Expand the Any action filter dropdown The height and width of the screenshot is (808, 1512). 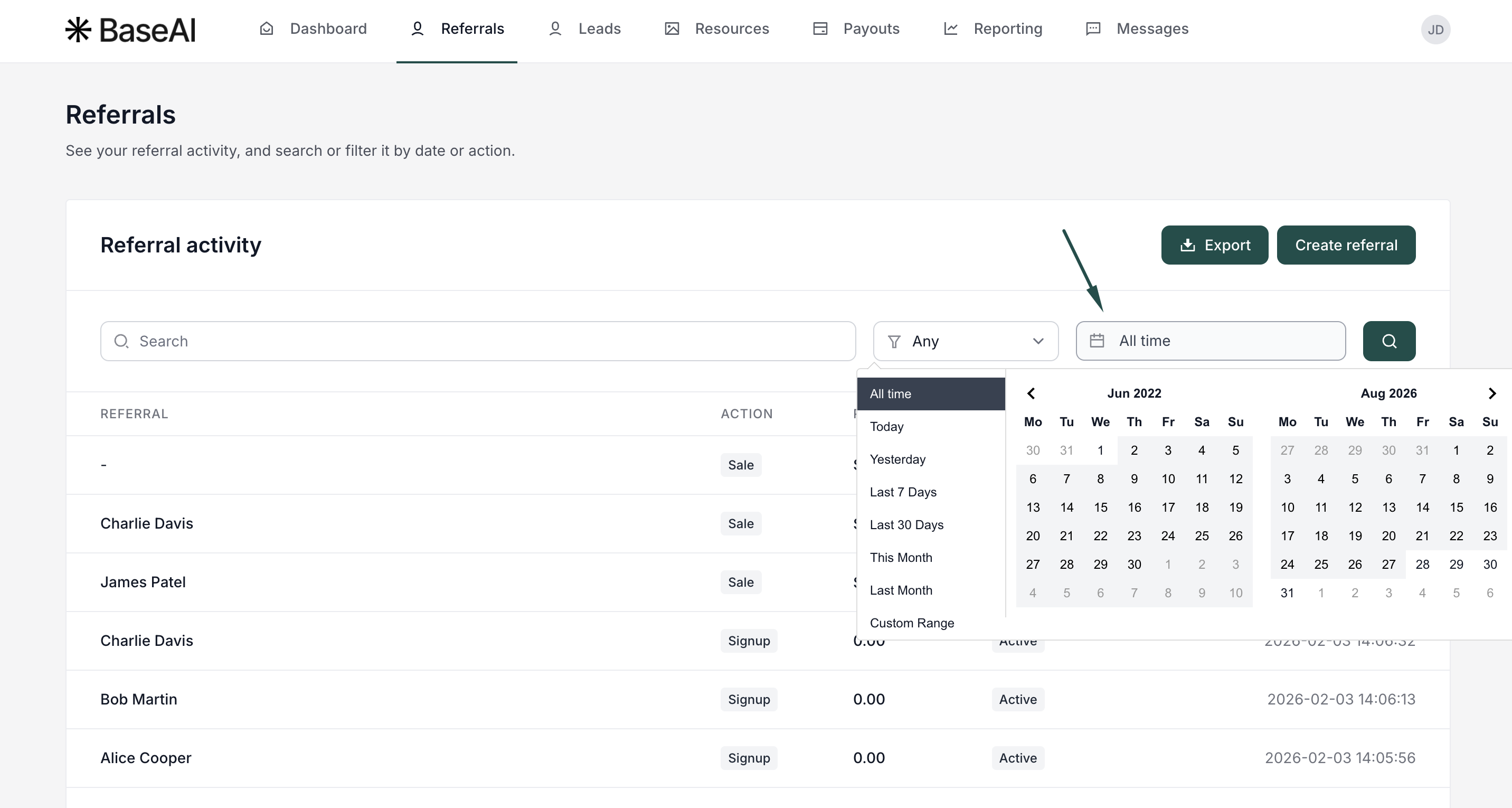[x=966, y=341]
